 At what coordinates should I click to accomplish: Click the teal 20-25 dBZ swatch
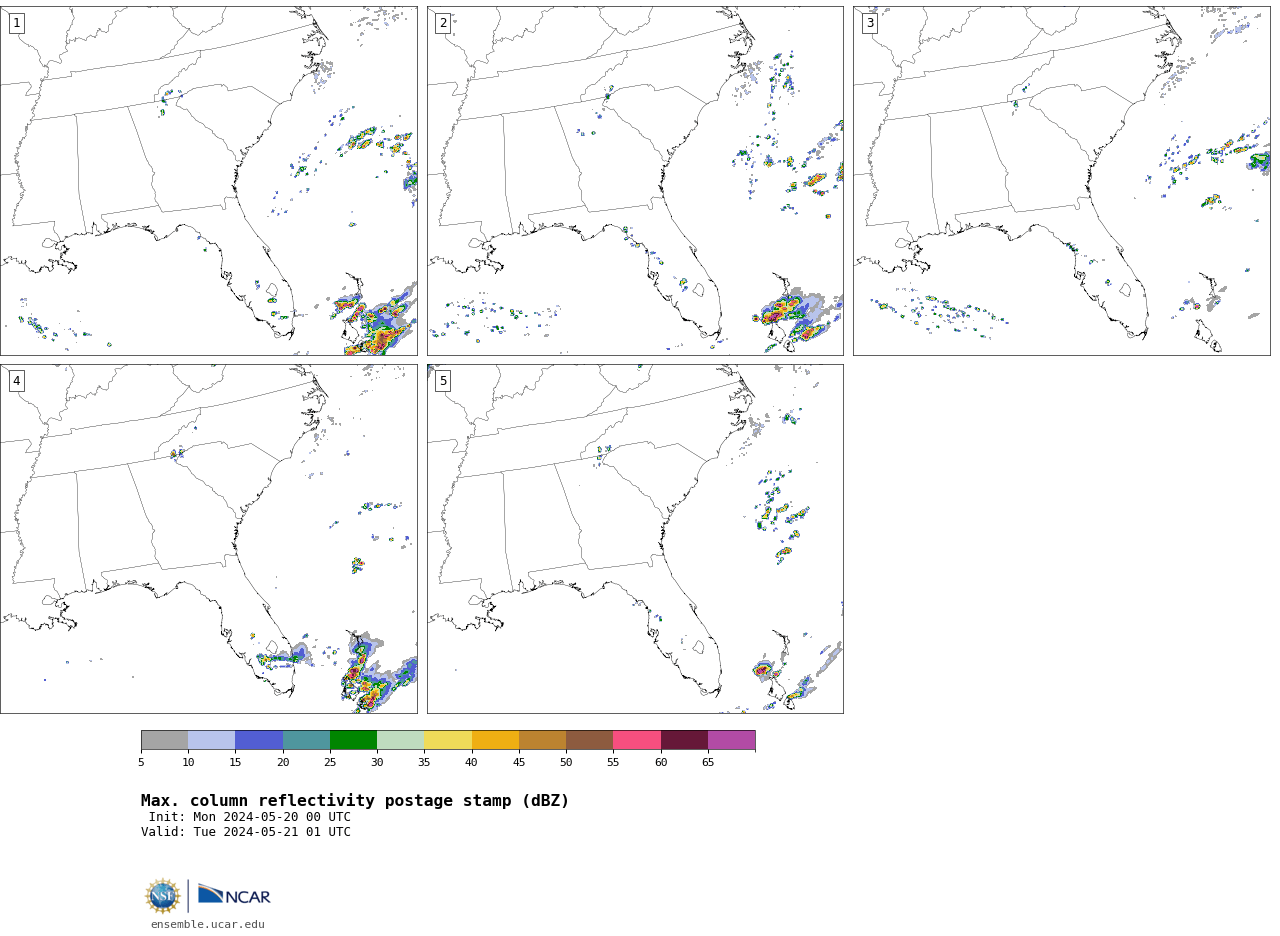(306, 740)
